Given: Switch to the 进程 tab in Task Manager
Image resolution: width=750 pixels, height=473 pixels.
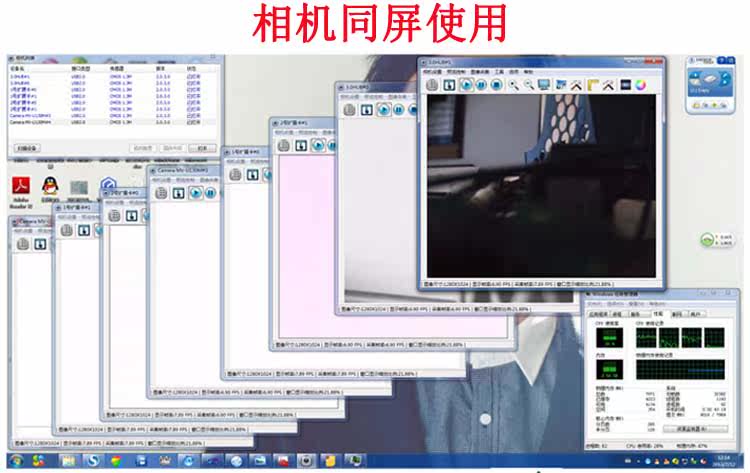Looking at the screenshot, I should (x=618, y=314).
